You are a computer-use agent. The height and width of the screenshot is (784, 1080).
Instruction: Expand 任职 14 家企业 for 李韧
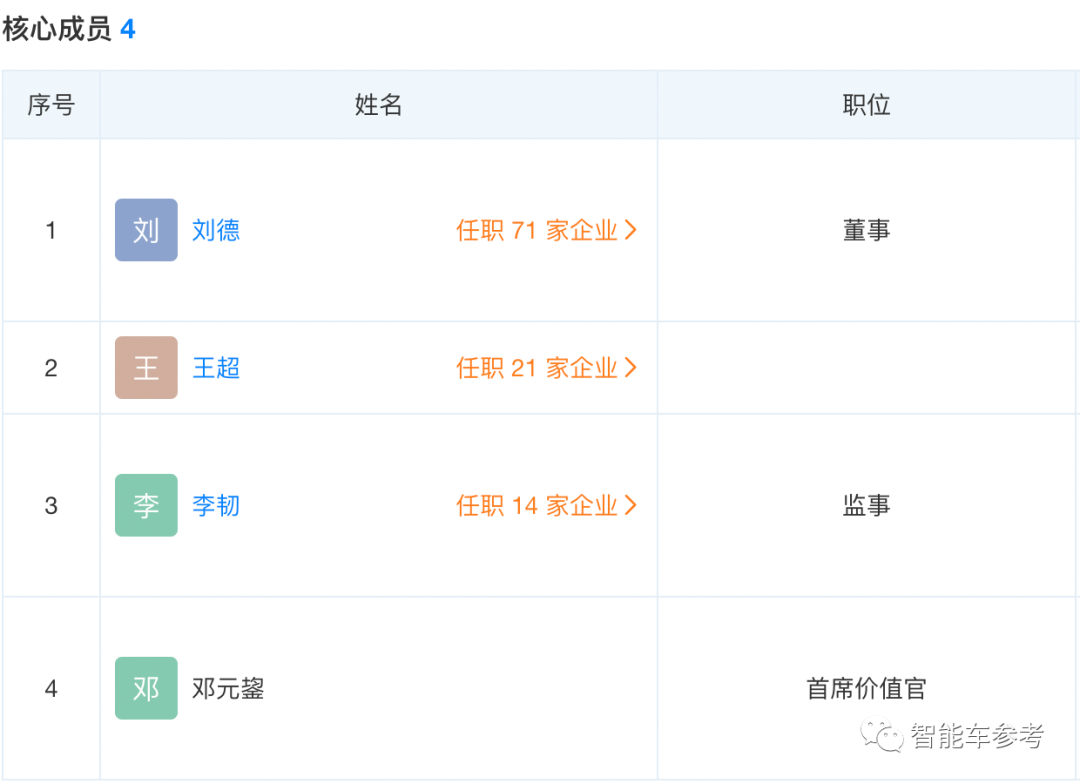[x=546, y=505]
